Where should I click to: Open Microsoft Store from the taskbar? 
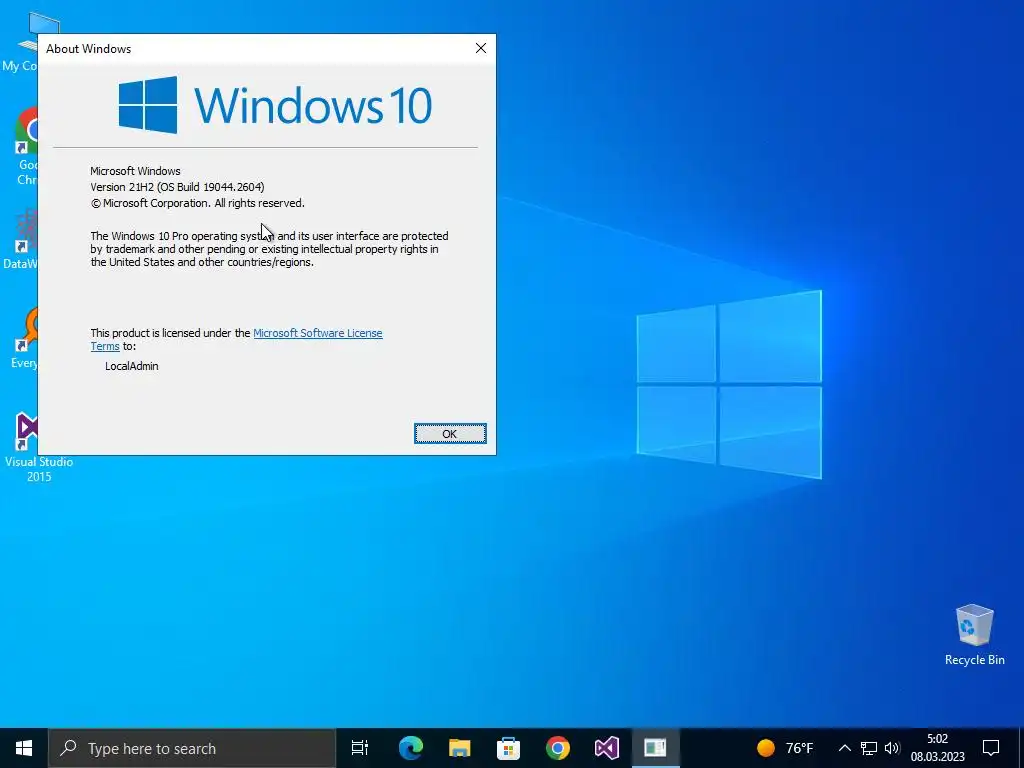tap(509, 748)
